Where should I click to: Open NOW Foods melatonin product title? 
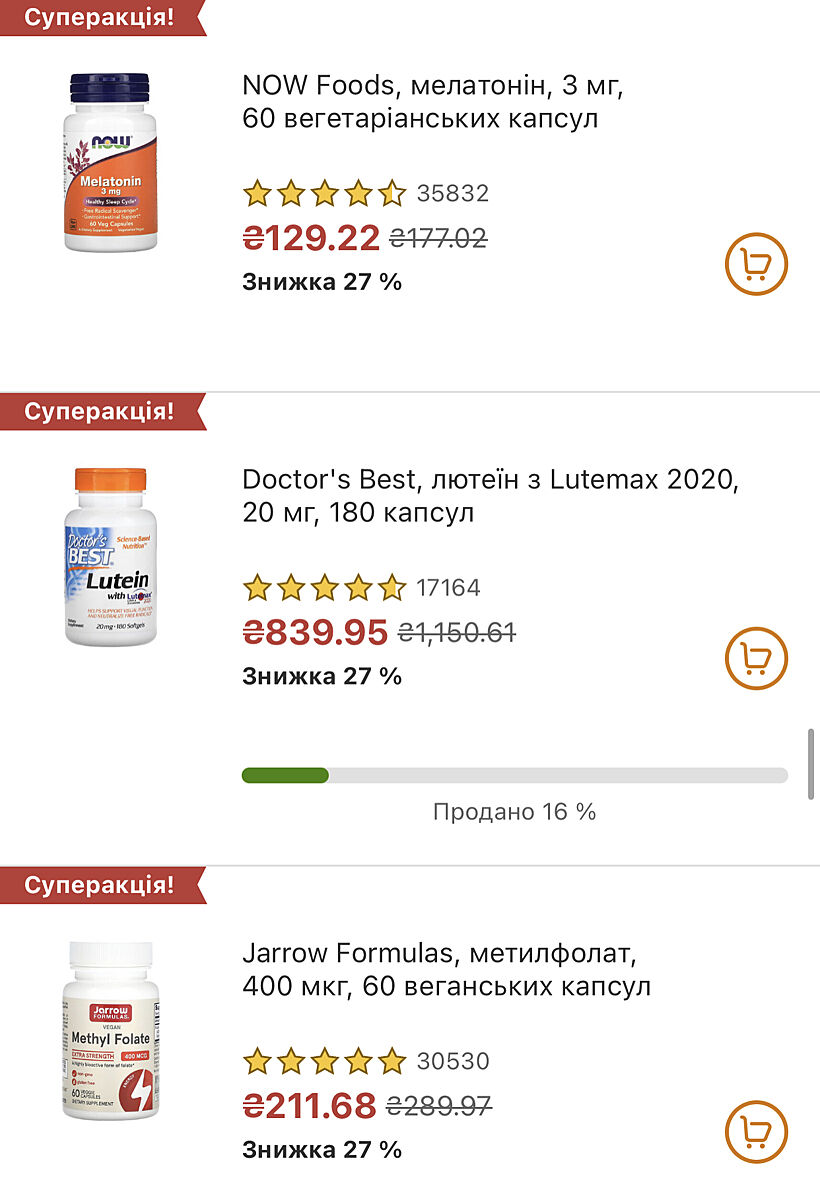pyautogui.click(x=432, y=102)
